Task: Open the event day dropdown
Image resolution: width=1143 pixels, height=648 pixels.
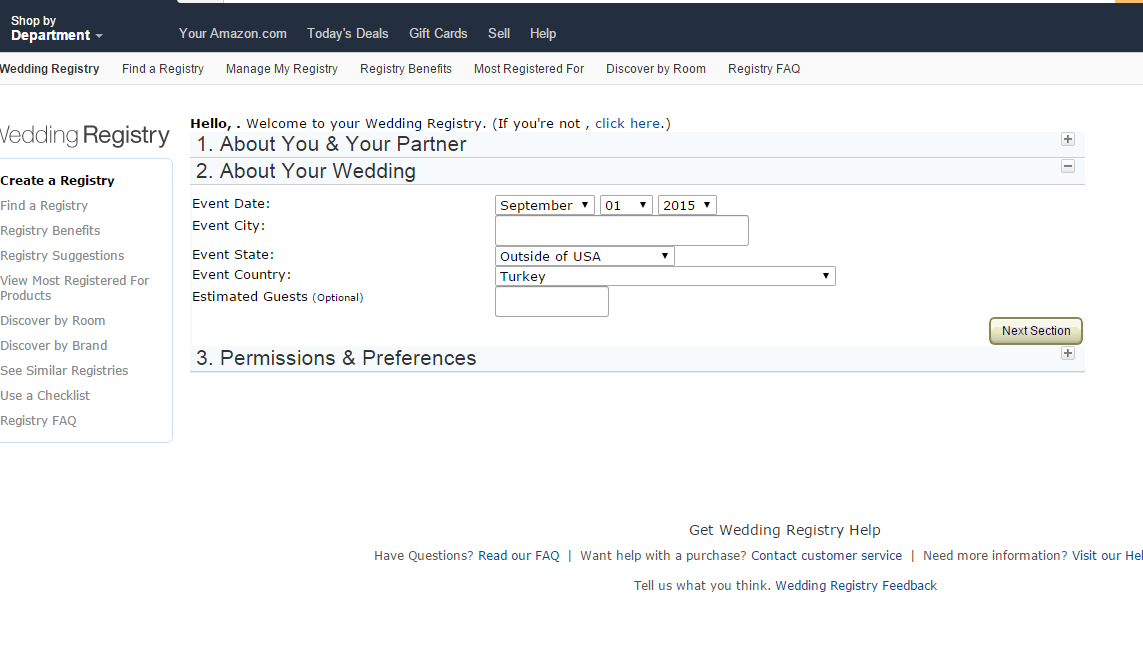Action: (x=625, y=206)
